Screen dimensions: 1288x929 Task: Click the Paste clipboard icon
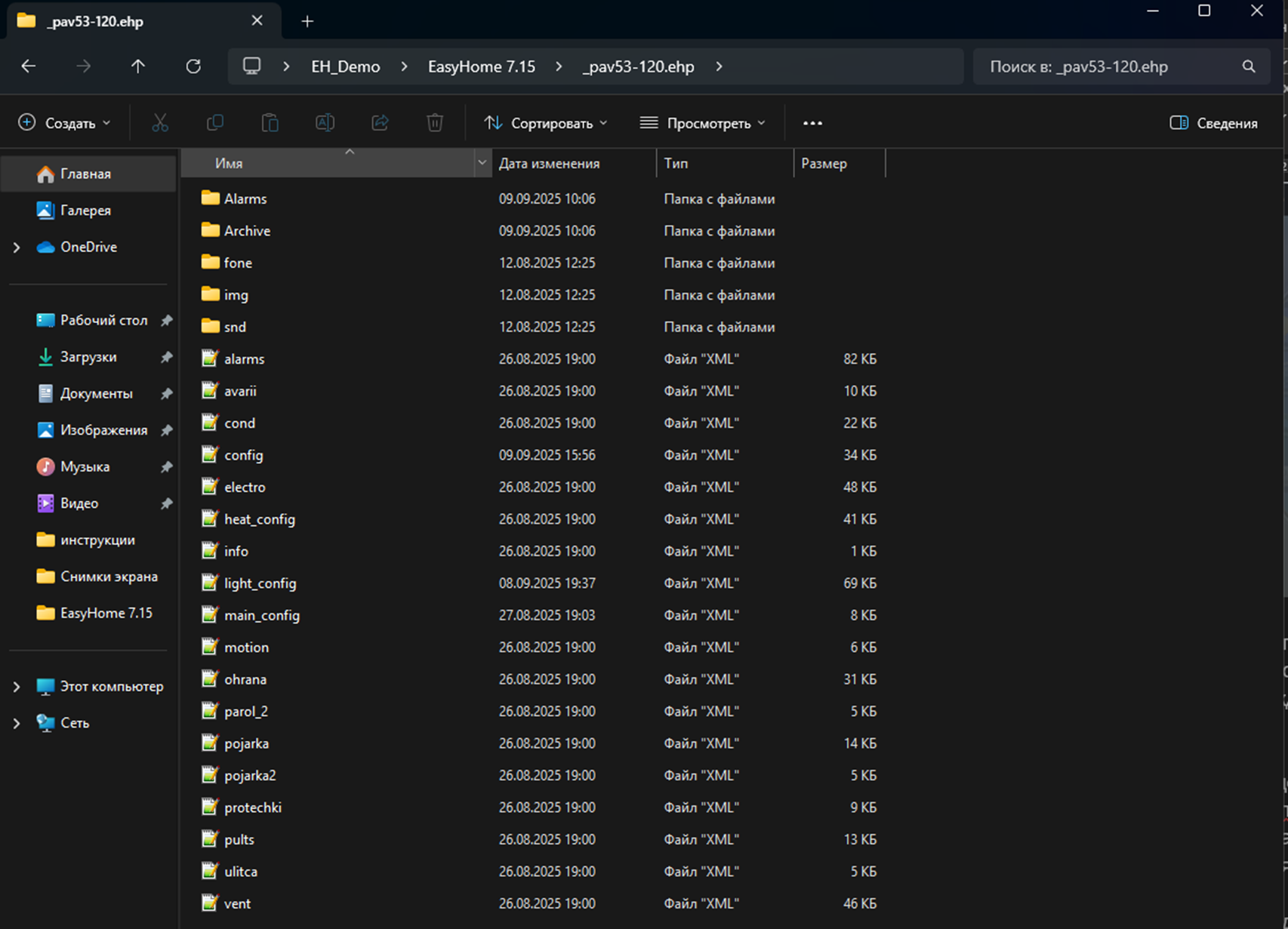pos(270,123)
